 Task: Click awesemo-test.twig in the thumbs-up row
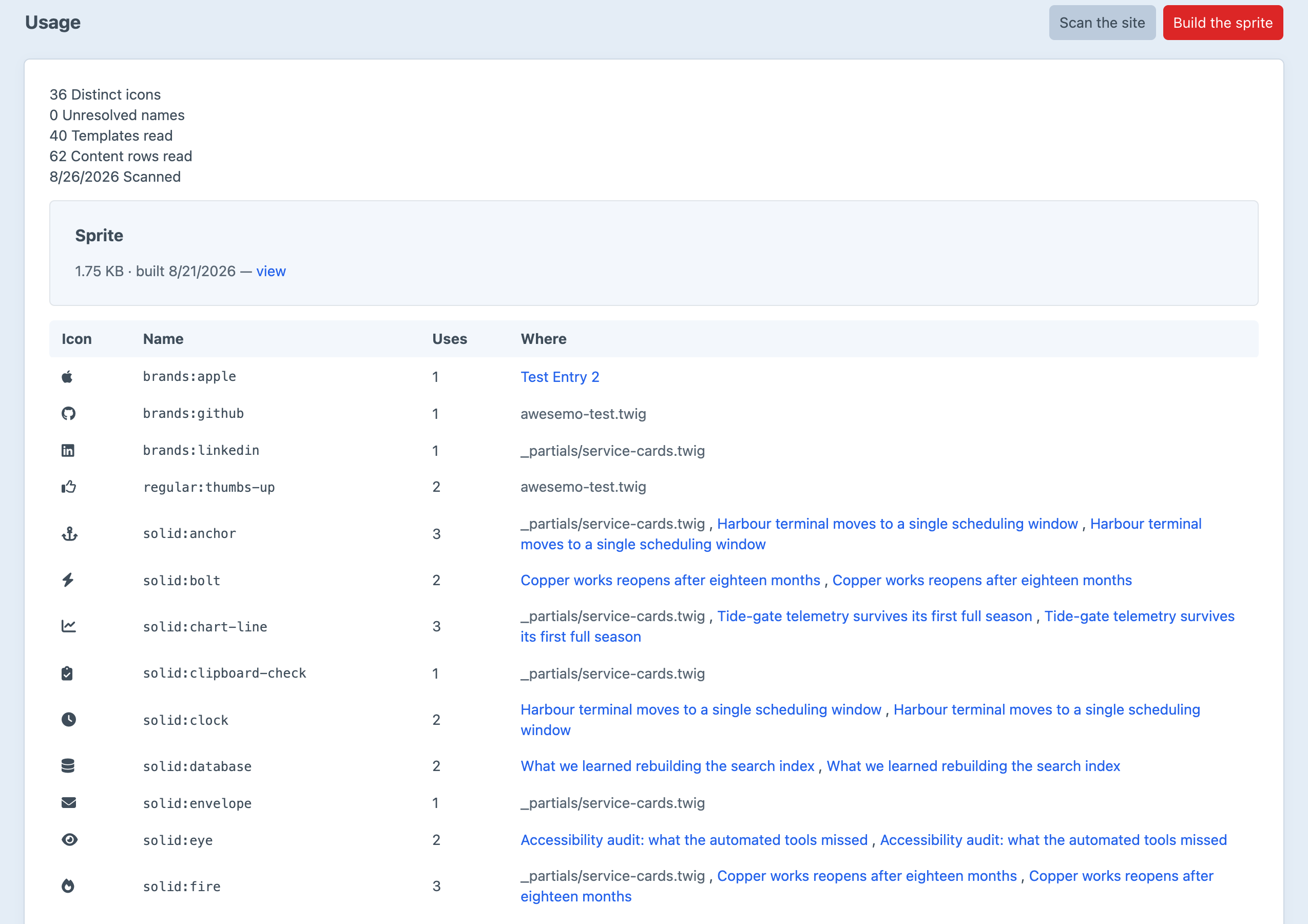click(x=583, y=487)
